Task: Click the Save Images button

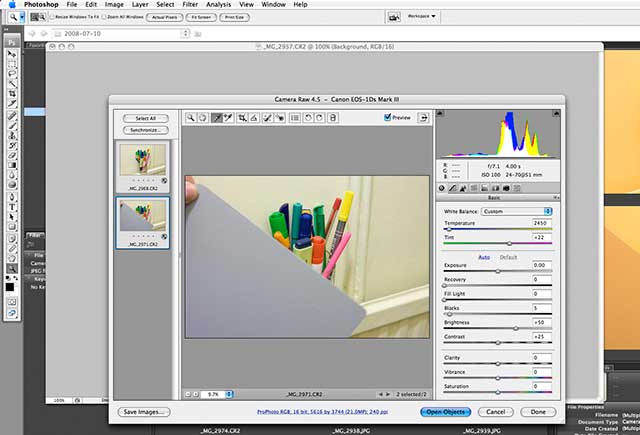Action: 144,412
